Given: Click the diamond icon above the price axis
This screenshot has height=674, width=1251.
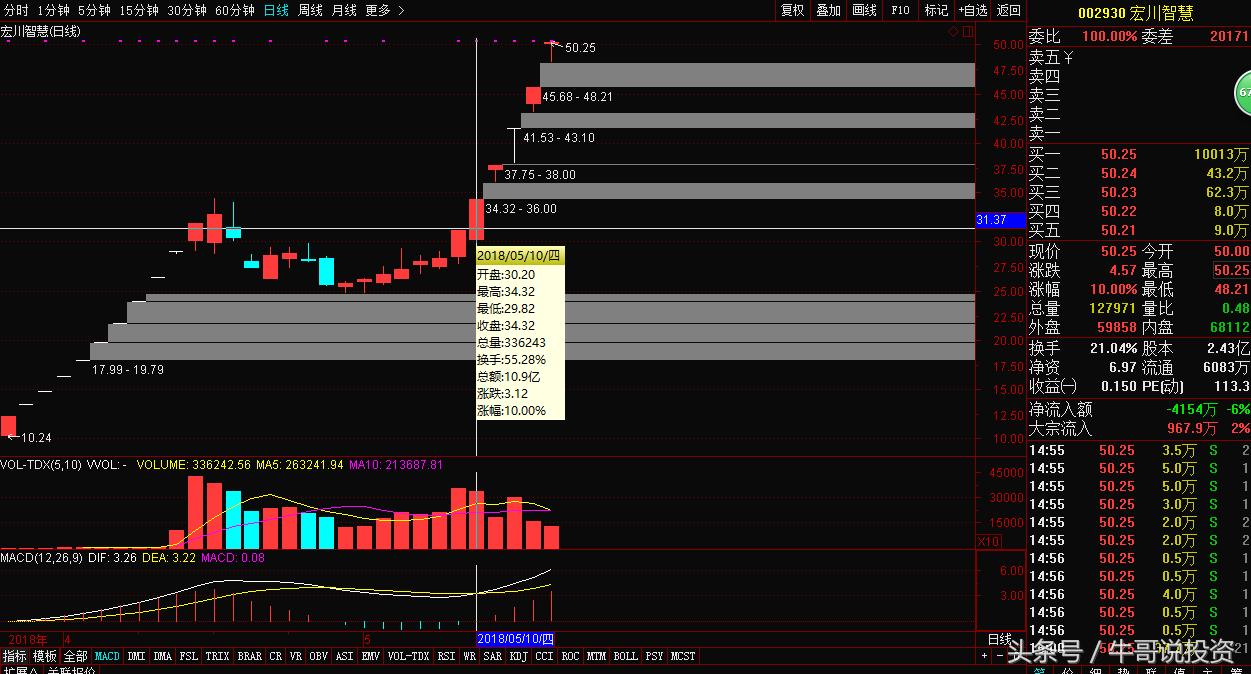Looking at the screenshot, I should [x=953, y=32].
